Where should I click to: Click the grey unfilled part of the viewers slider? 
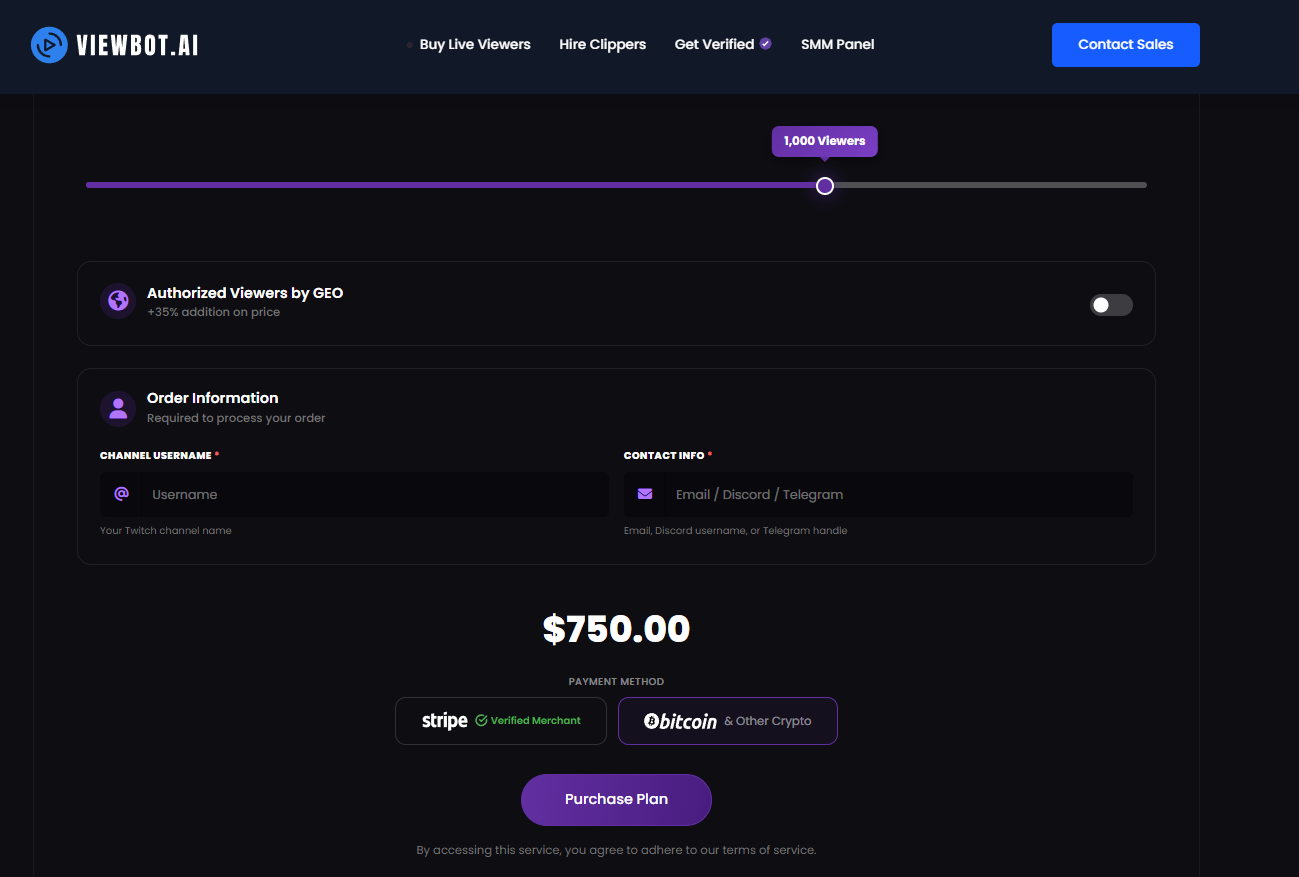click(x=990, y=185)
